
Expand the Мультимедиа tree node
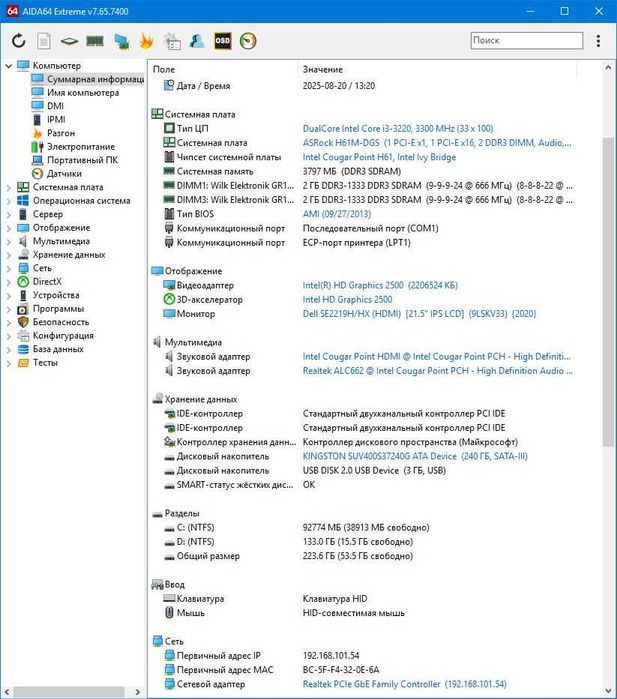click(x=8, y=242)
